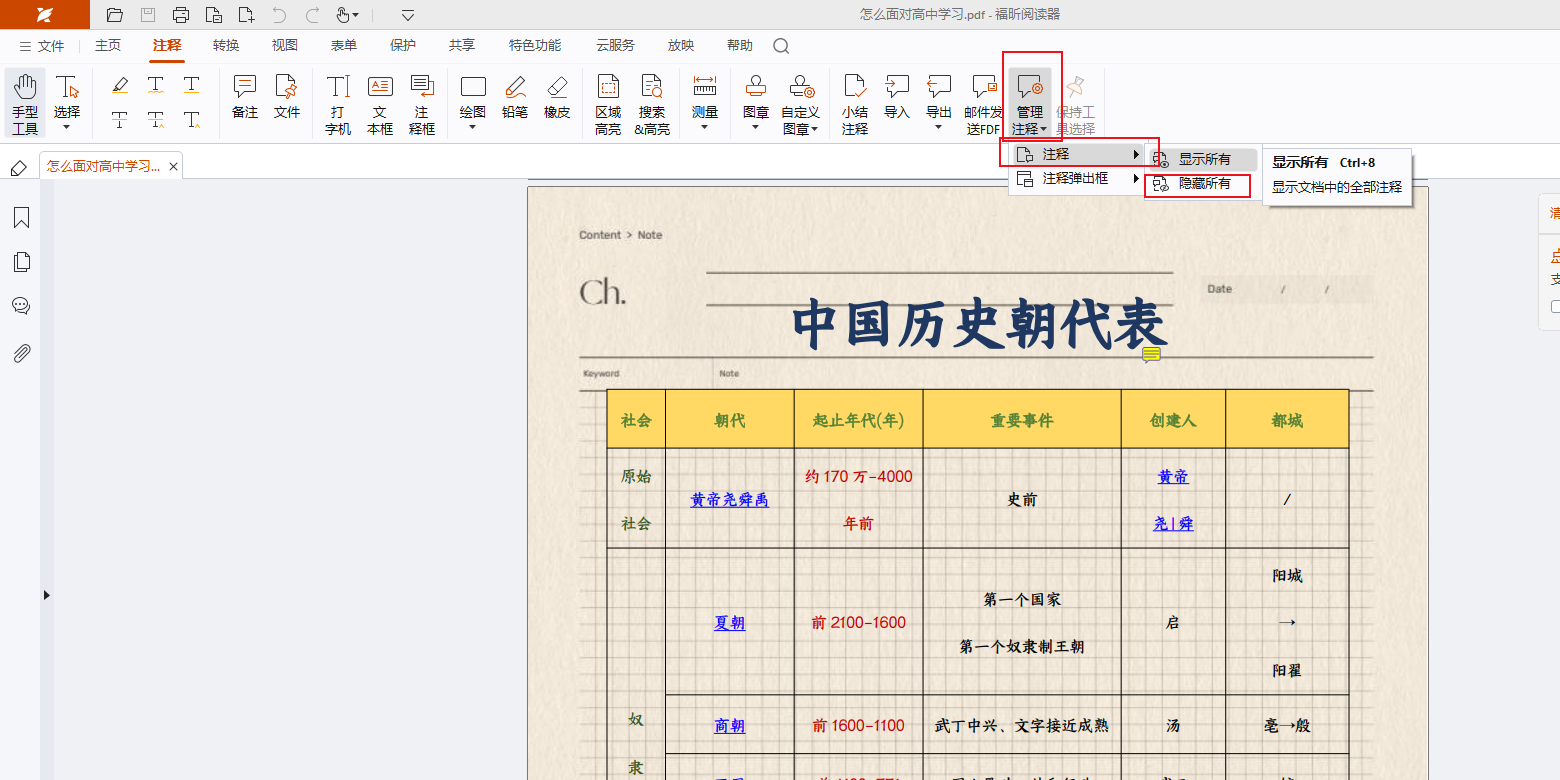Select the 铅笔 pencil tool
The image size is (1560, 780).
515,97
